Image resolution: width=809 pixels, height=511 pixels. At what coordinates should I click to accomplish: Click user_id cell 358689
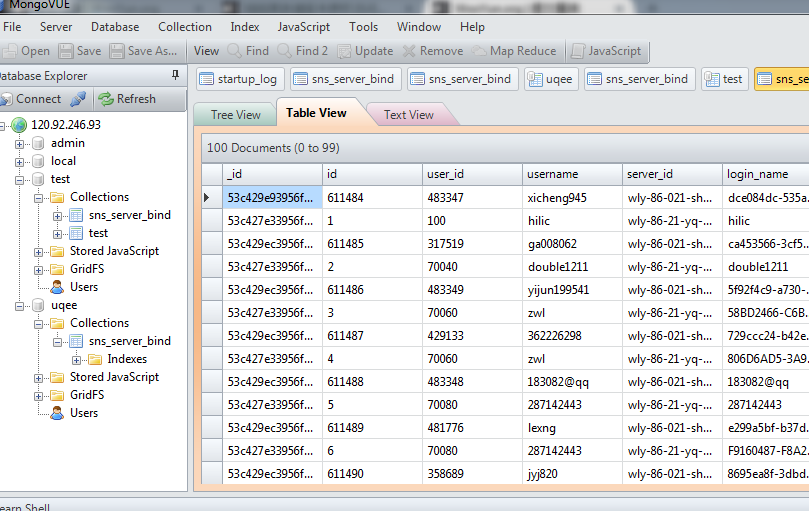tap(473, 473)
